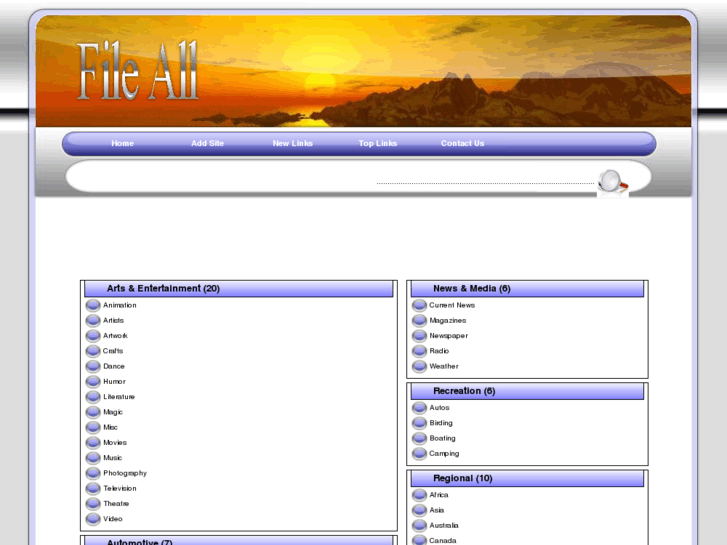Image resolution: width=727 pixels, height=545 pixels.
Task: Open the Movies subcategory link
Action: (x=115, y=442)
